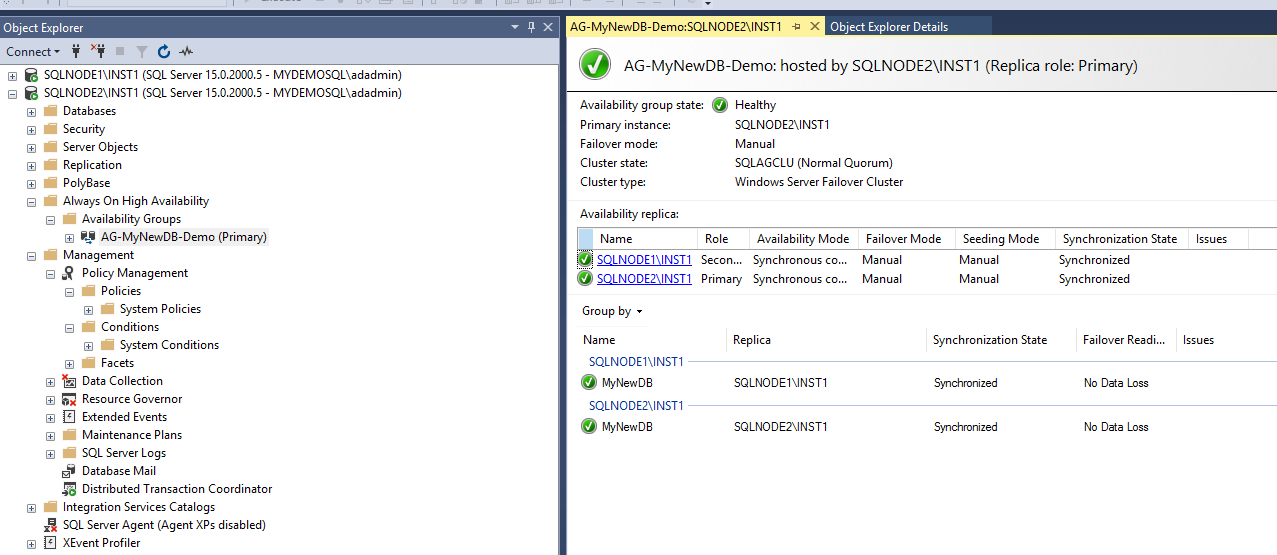Open the SQLNODE1\INST1 replica link
The image size is (1277, 555).
(x=644, y=260)
